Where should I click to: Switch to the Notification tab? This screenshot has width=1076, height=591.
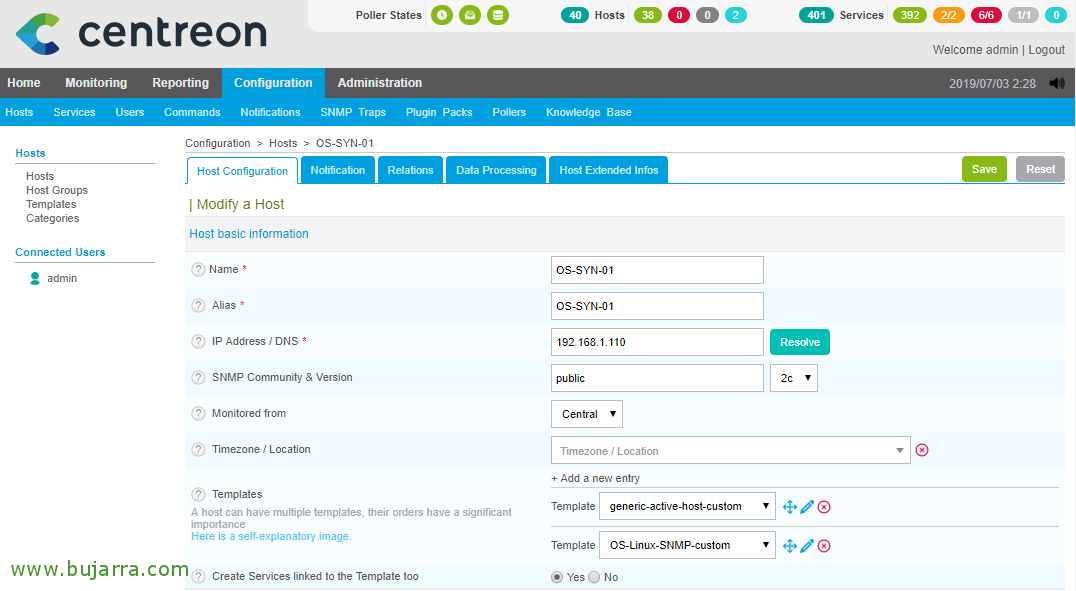(x=338, y=170)
